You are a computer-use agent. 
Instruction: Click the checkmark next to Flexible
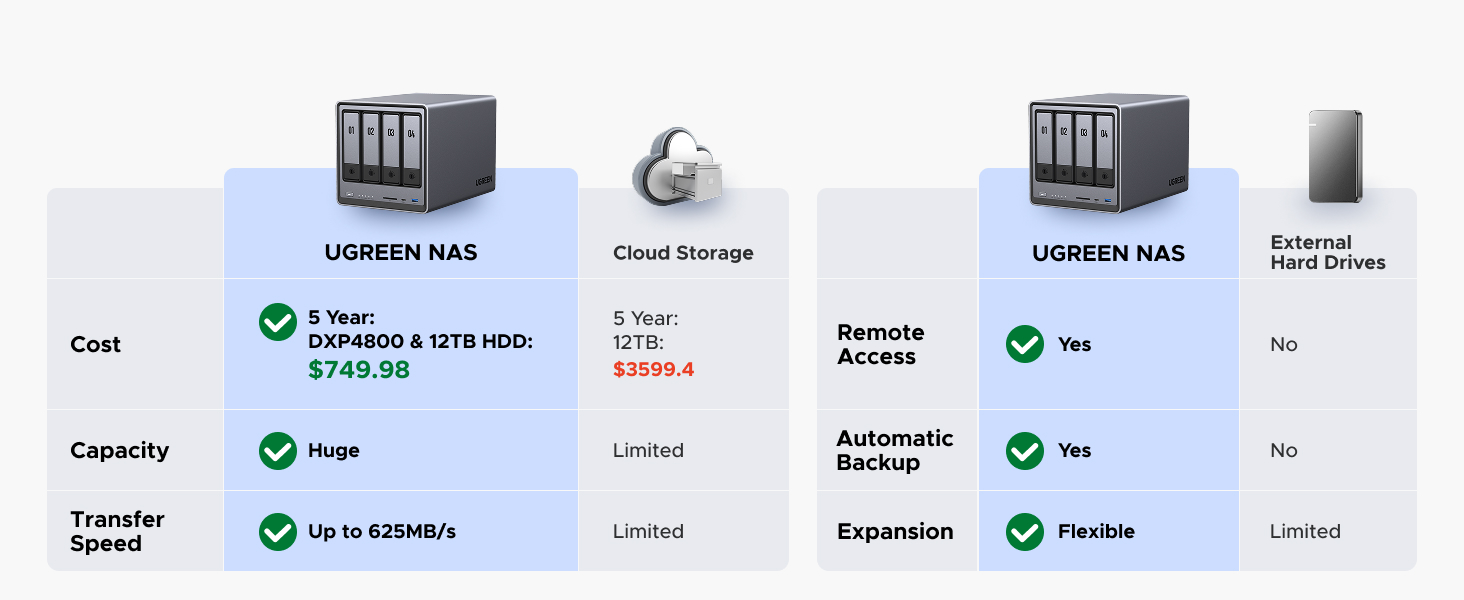pyautogui.click(x=1024, y=532)
